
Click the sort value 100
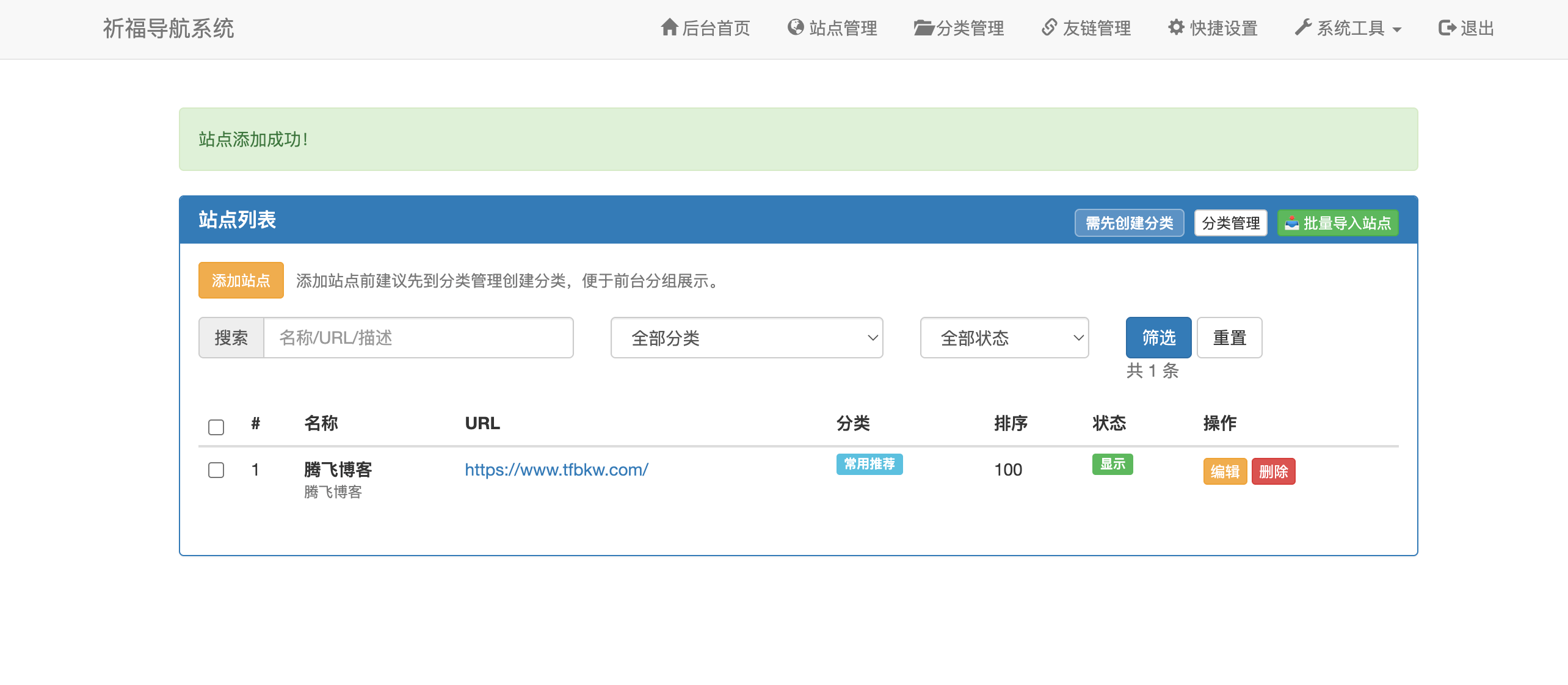pyautogui.click(x=1008, y=469)
